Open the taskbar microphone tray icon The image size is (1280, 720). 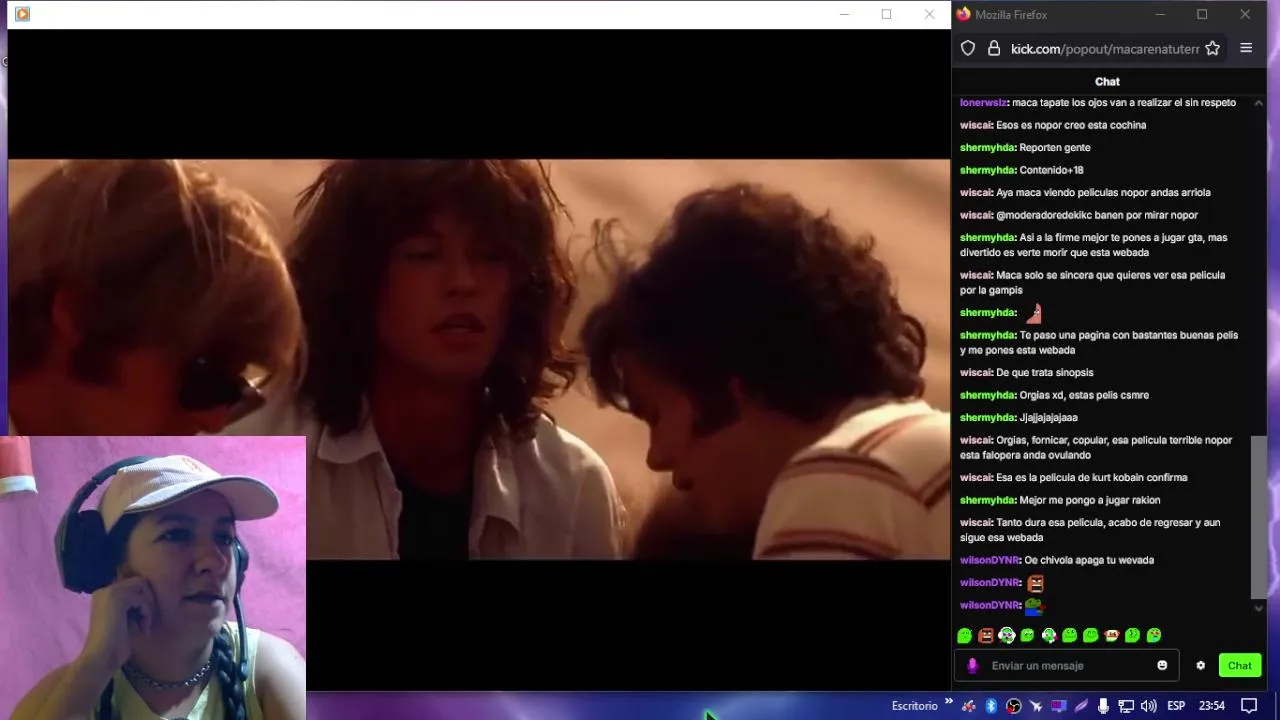click(x=1103, y=706)
